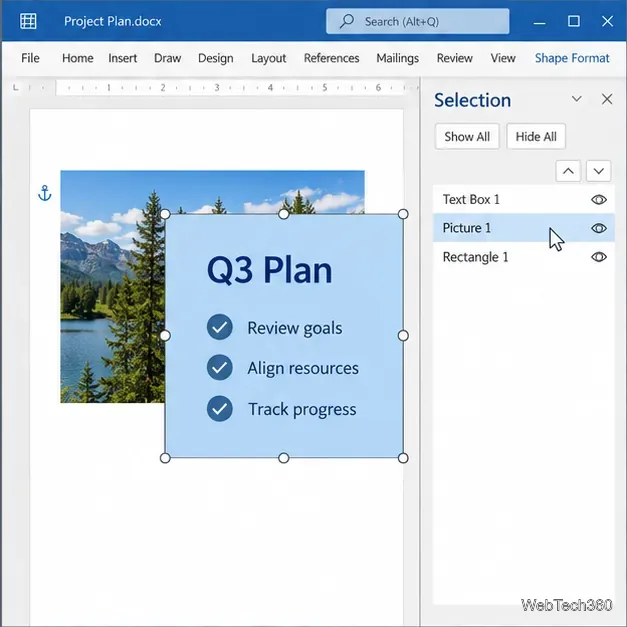Go to the Review tab

click(x=454, y=58)
